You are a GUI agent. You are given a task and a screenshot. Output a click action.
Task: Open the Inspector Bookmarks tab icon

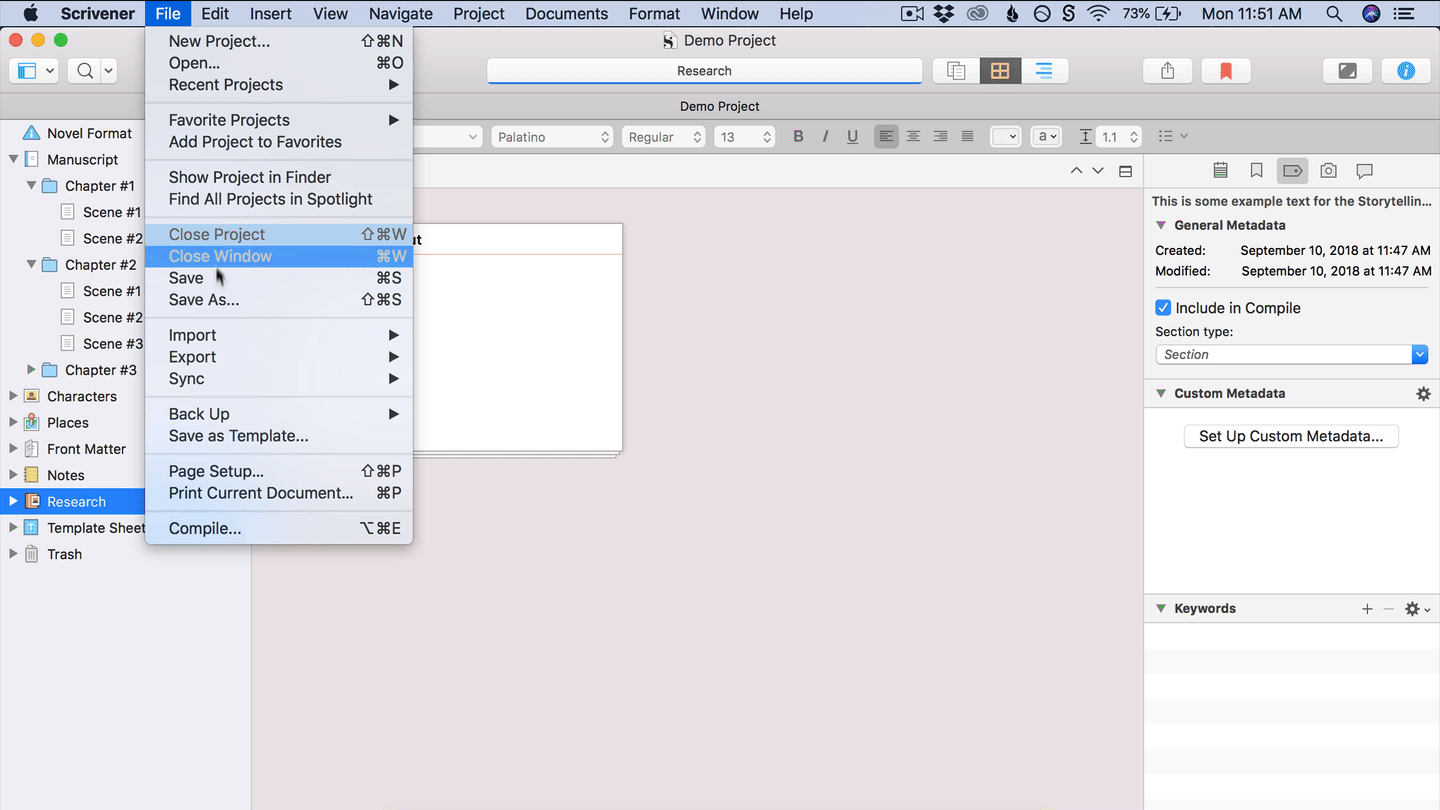click(1257, 171)
